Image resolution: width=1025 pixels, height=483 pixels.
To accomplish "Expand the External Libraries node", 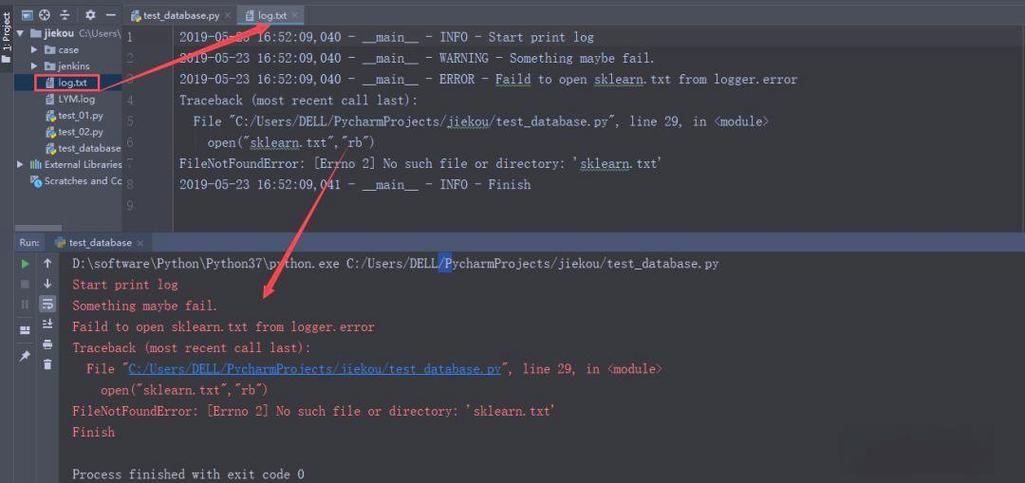I will [21, 165].
